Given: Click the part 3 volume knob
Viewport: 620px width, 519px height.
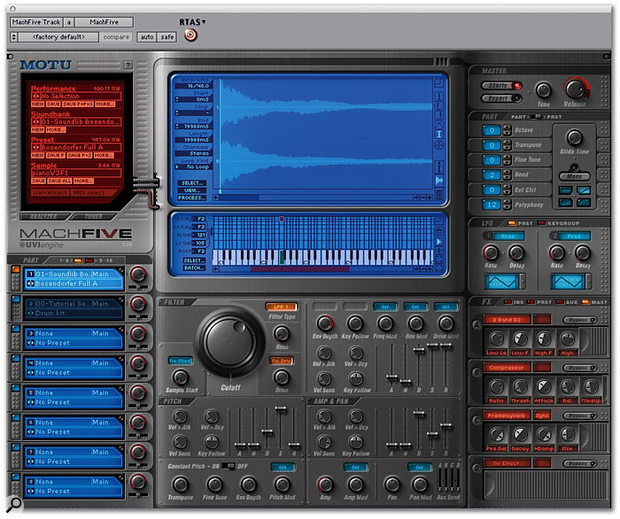Looking at the screenshot, I should (138, 334).
